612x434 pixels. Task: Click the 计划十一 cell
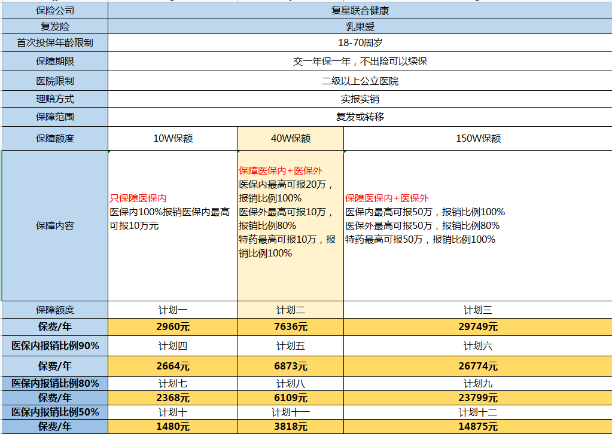click(290, 412)
